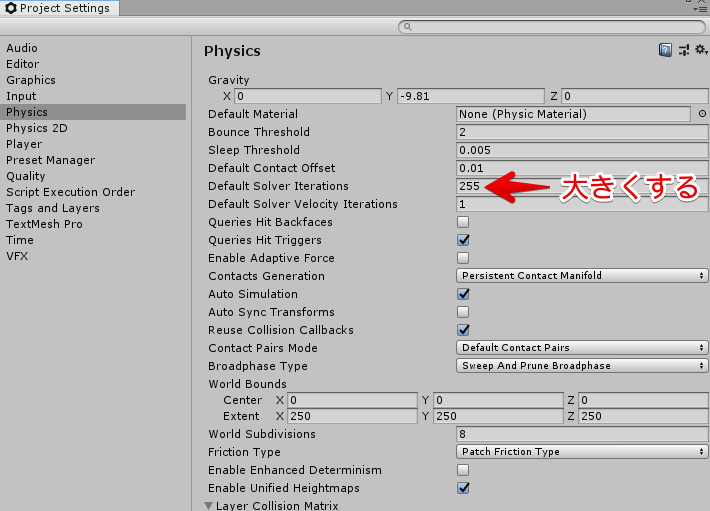
Task: Select Physics settings category
Action: pyautogui.click(x=93, y=112)
